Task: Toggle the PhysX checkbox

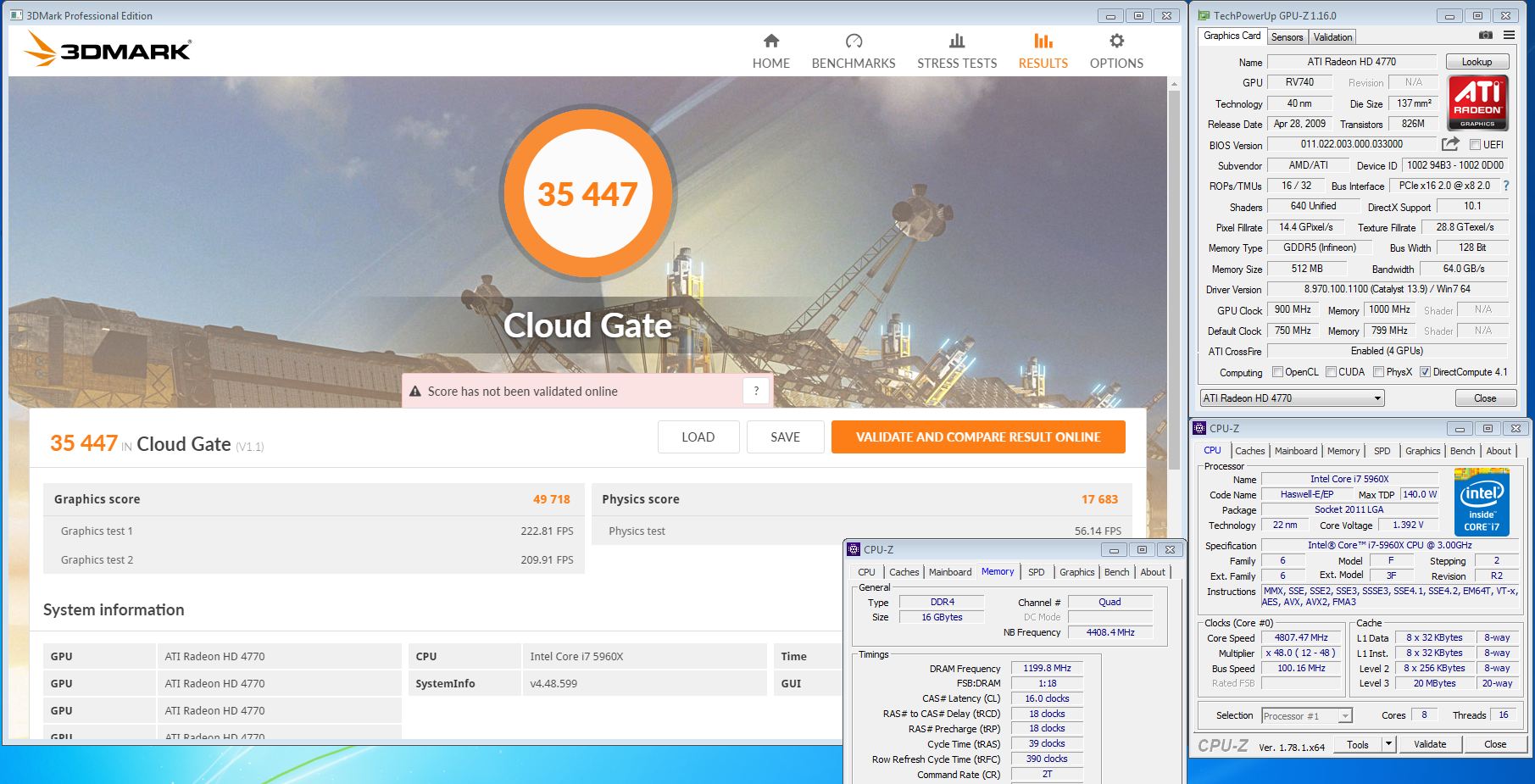Action: pyautogui.click(x=1378, y=372)
